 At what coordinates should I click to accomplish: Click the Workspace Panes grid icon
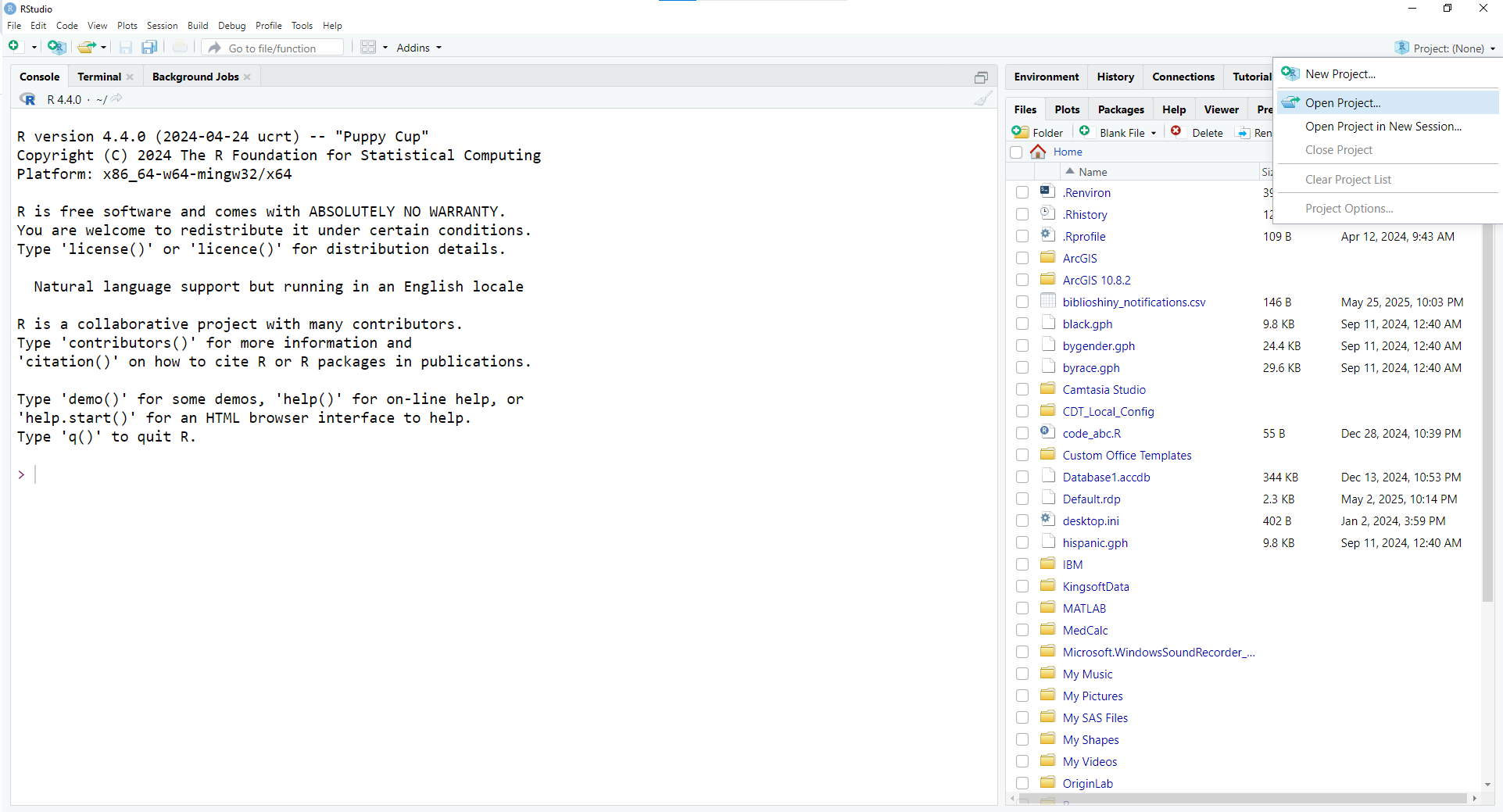click(368, 47)
